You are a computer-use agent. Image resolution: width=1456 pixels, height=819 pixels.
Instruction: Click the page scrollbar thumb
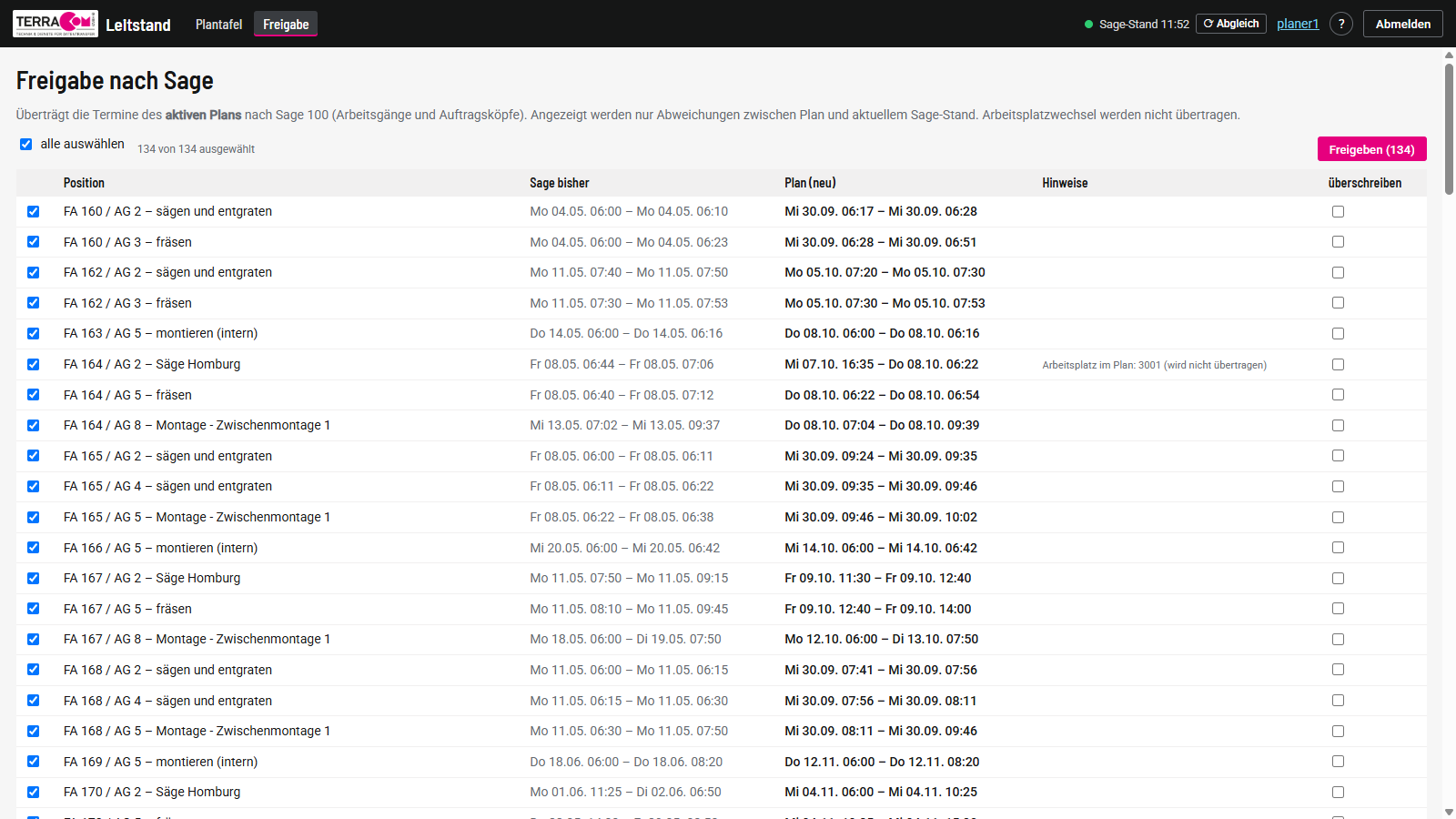click(1449, 128)
